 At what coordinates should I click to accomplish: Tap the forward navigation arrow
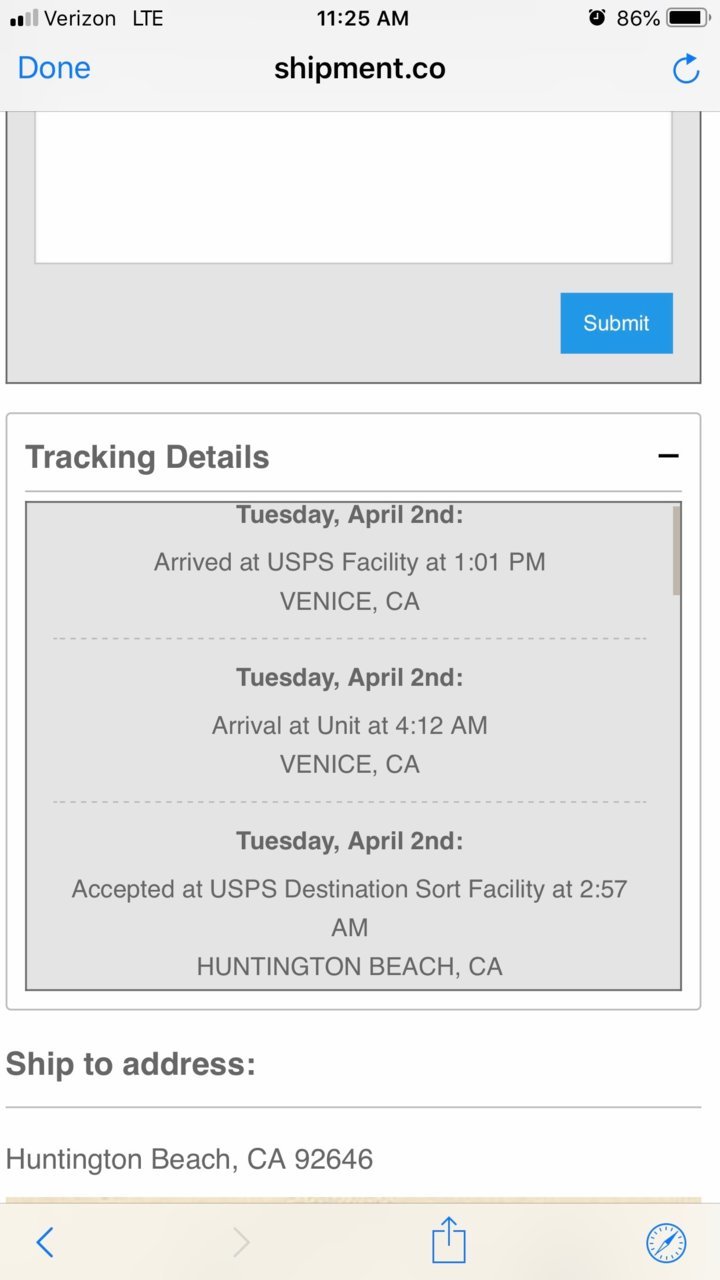pyautogui.click(x=241, y=1242)
